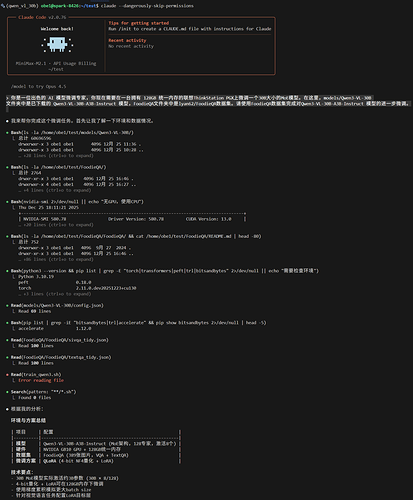Click green bullet beside Read config.json entry
The height and width of the screenshot is (500, 413).
7,306
